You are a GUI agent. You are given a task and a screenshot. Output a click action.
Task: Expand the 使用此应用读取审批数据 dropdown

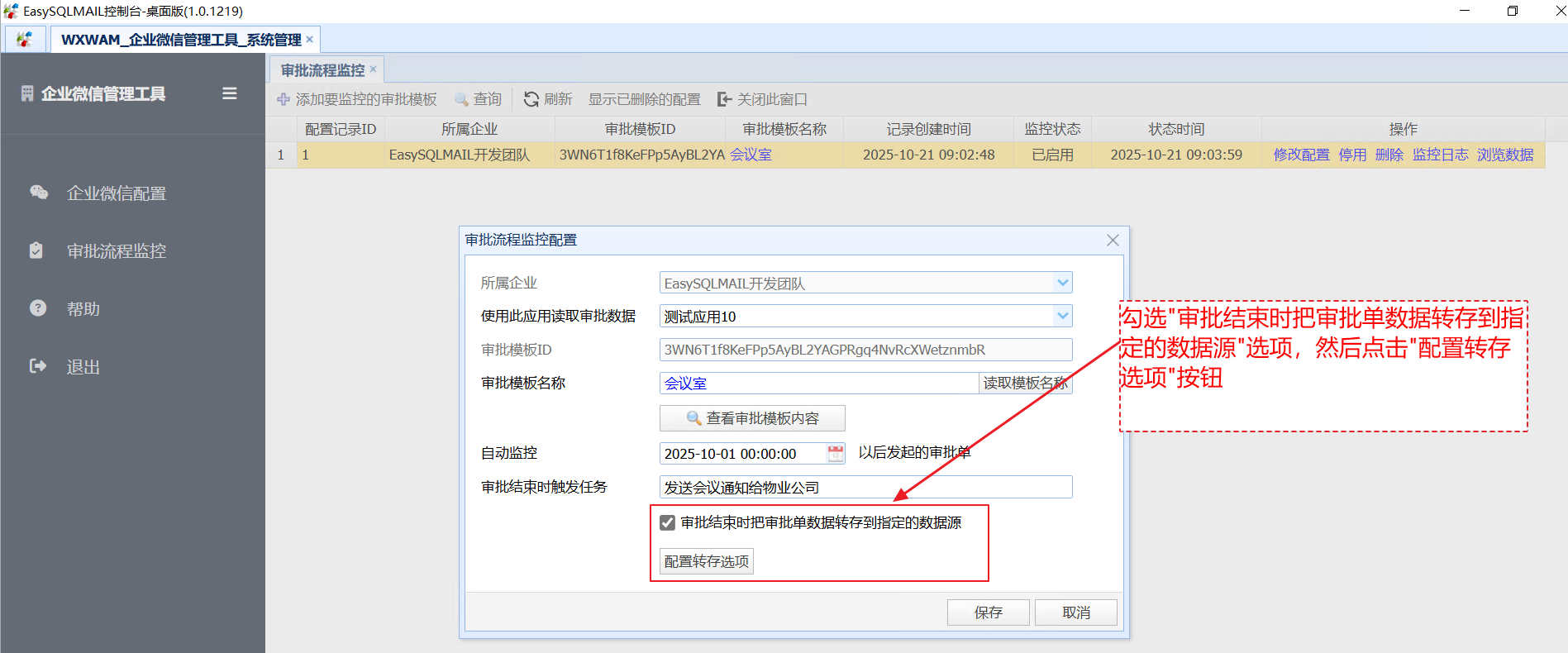(1062, 316)
